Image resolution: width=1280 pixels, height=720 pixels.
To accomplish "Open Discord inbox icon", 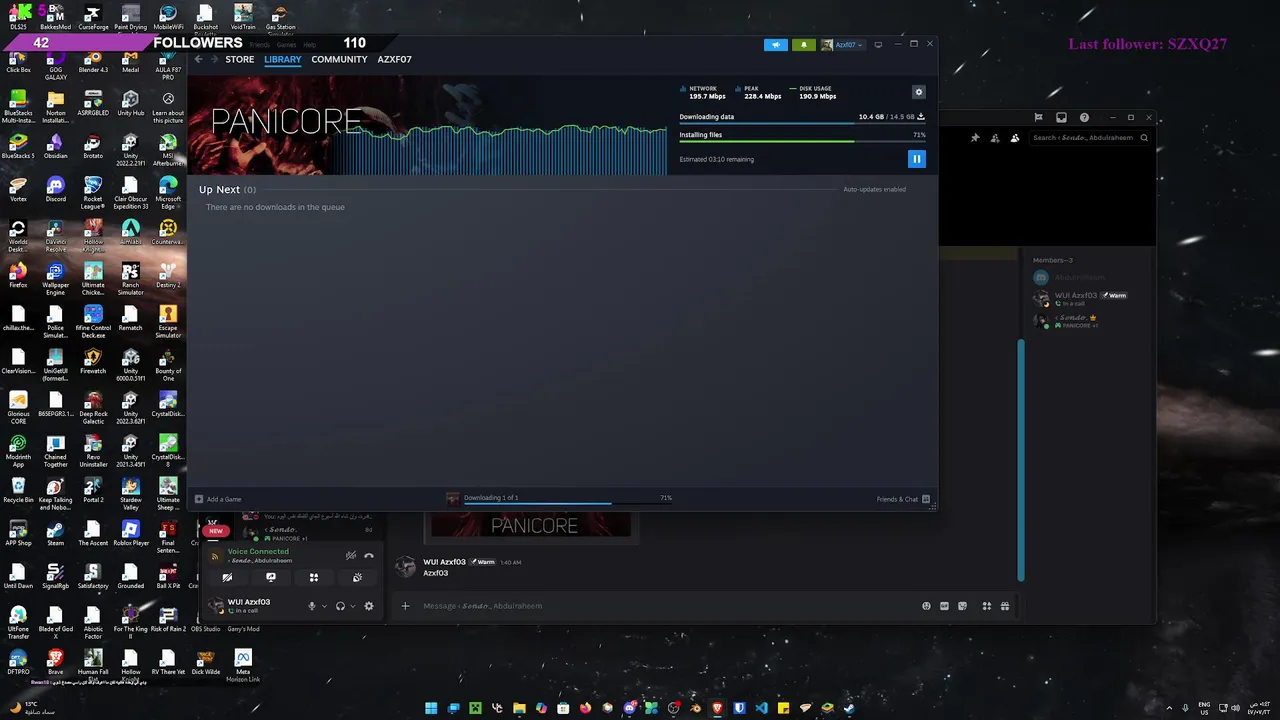I will [1061, 118].
